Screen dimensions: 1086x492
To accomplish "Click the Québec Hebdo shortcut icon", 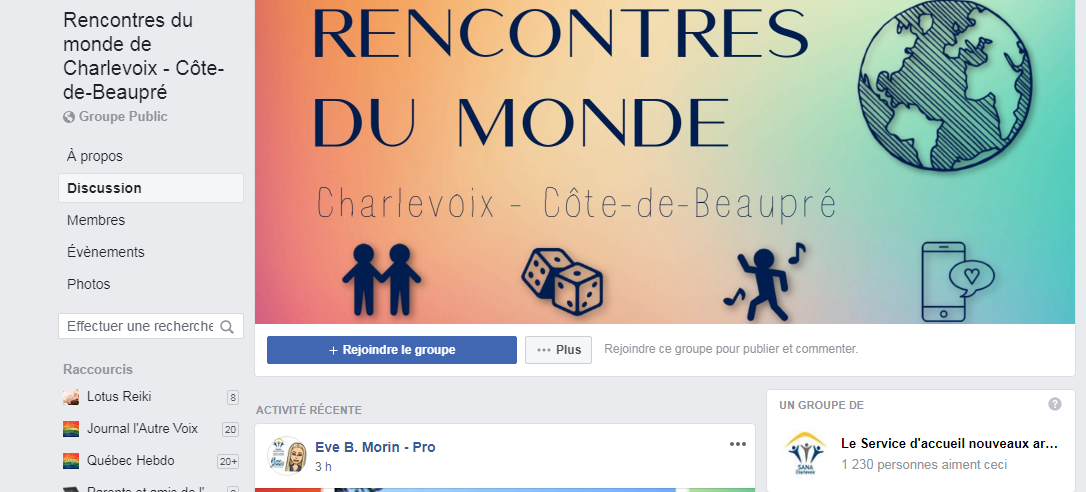I will click(71, 461).
